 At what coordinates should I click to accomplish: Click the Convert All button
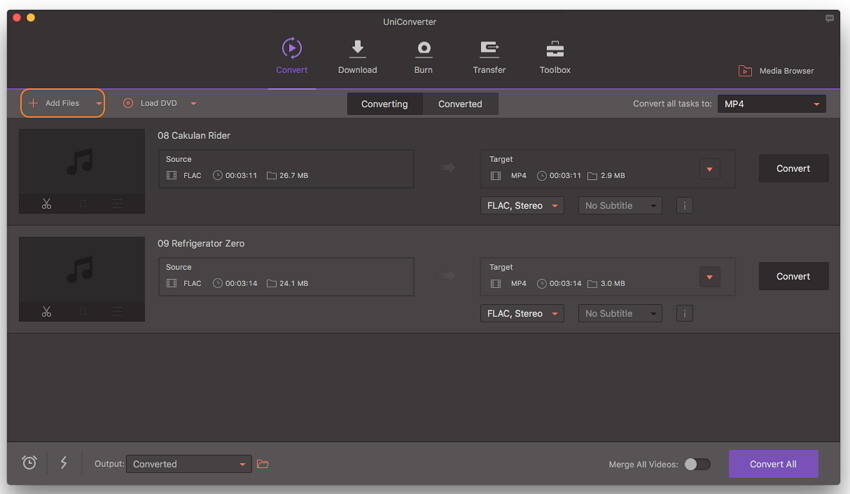[773, 464]
